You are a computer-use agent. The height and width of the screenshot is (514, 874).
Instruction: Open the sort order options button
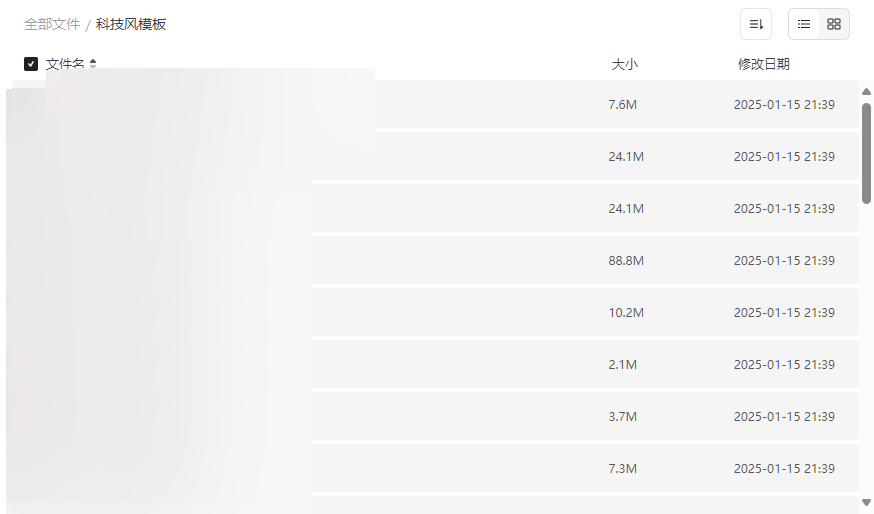coord(756,24)
